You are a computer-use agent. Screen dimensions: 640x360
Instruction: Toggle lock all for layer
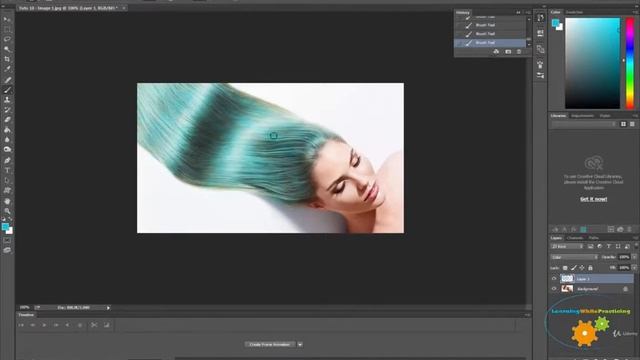coord(590,268)
